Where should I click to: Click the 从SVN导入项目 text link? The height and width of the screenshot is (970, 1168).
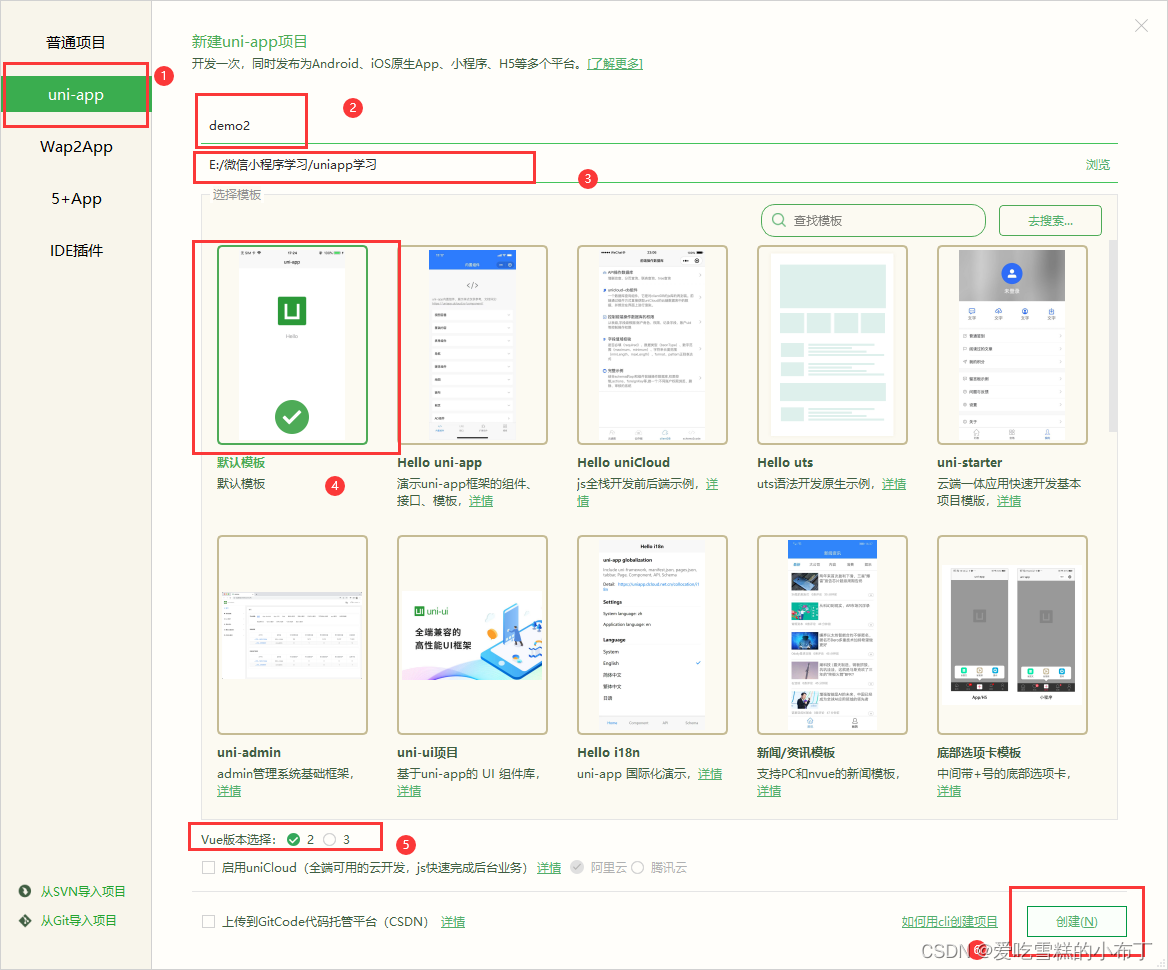[x=83, y=892]
